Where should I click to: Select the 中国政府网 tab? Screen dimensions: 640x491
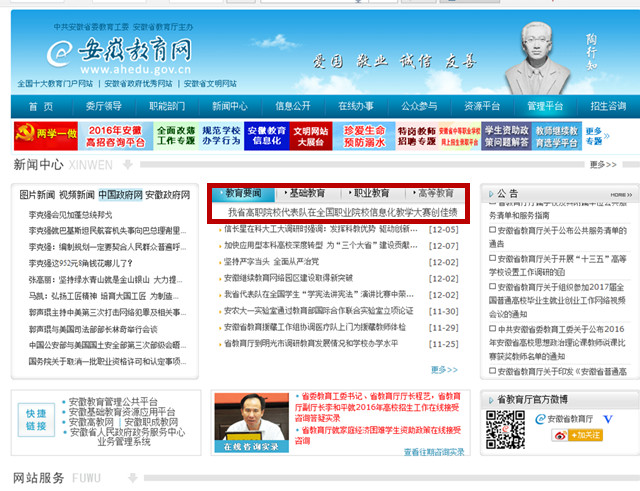tap(120, 195)
